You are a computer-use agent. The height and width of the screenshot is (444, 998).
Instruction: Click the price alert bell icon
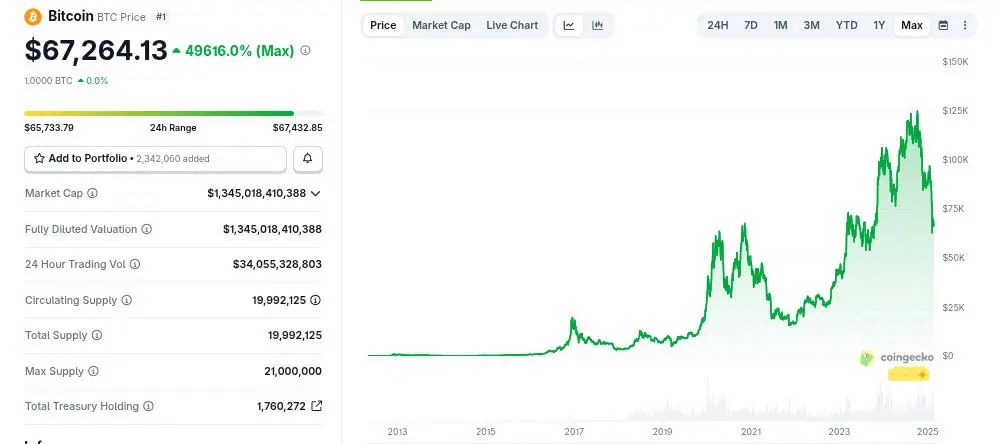pyautogui.click(x=308, y=158)
